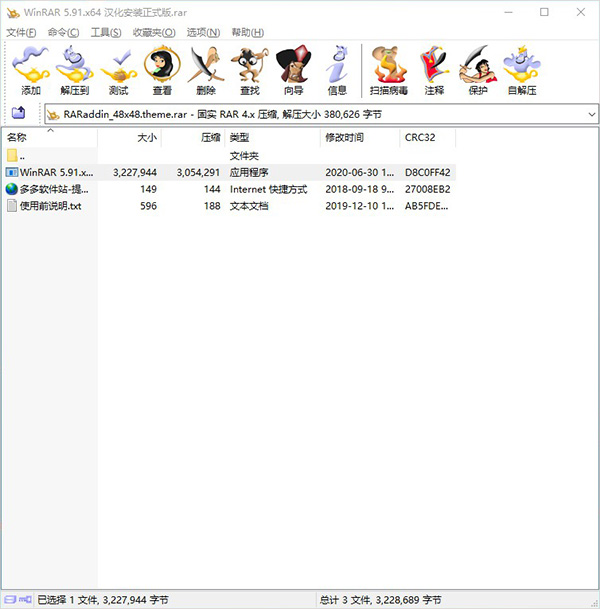Click the Internet 快捷方式 type cell
Viewport: 600px width, 609px height.
268,190
